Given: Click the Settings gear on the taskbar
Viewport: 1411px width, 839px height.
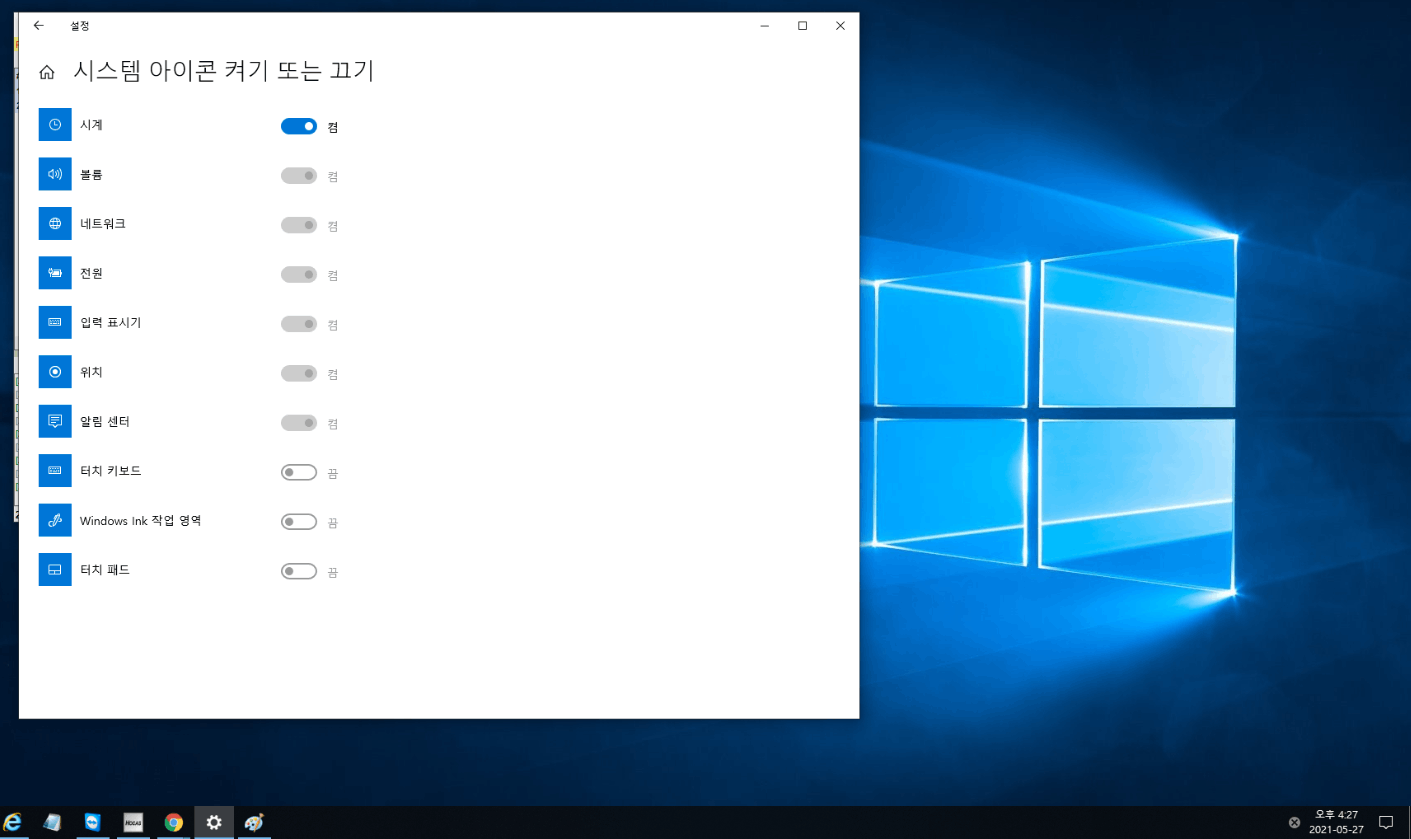Looking at the screenshot, I should pyautogui.click(x=214, y=822).
